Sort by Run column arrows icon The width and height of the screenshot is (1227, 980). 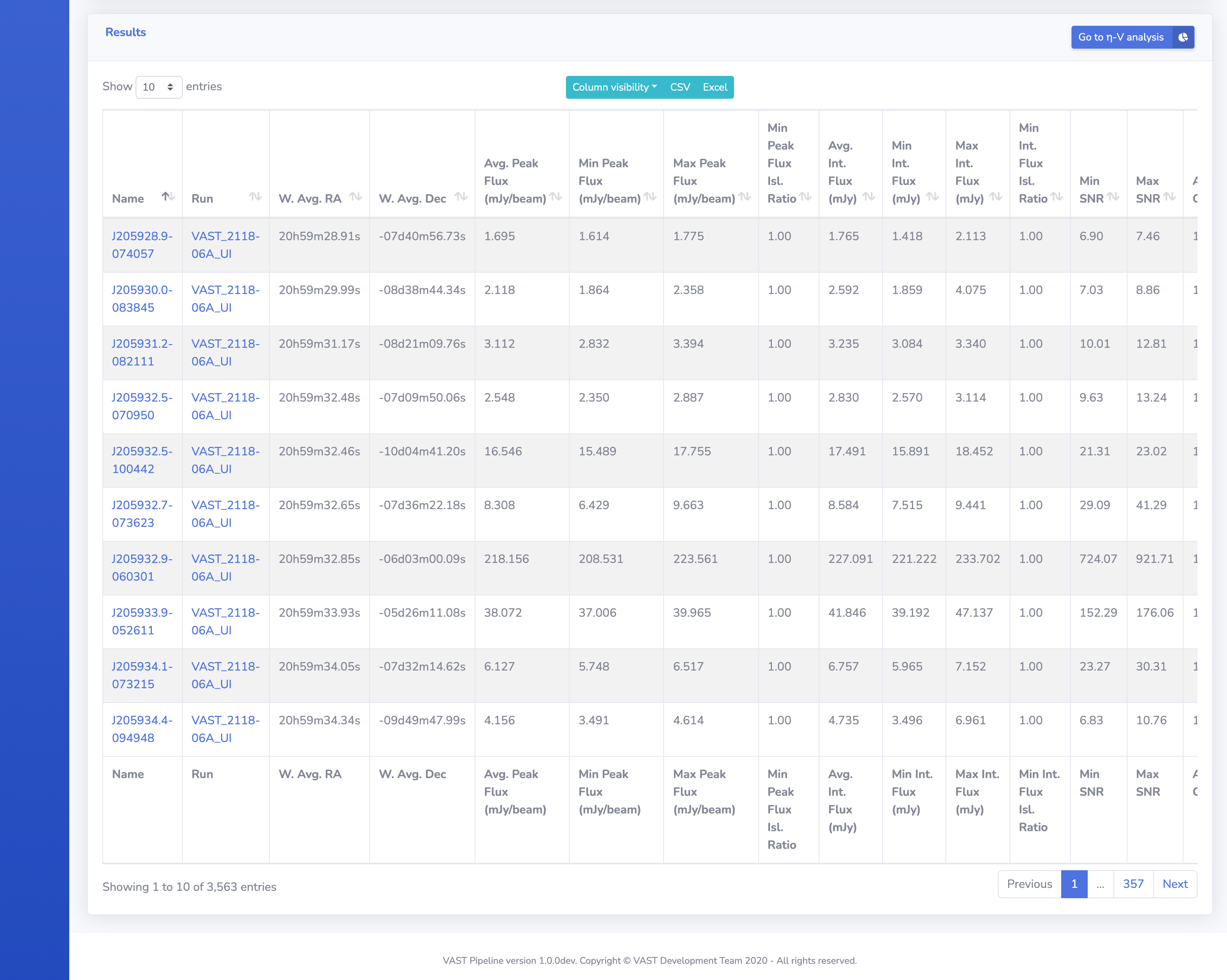click(255, 196)
